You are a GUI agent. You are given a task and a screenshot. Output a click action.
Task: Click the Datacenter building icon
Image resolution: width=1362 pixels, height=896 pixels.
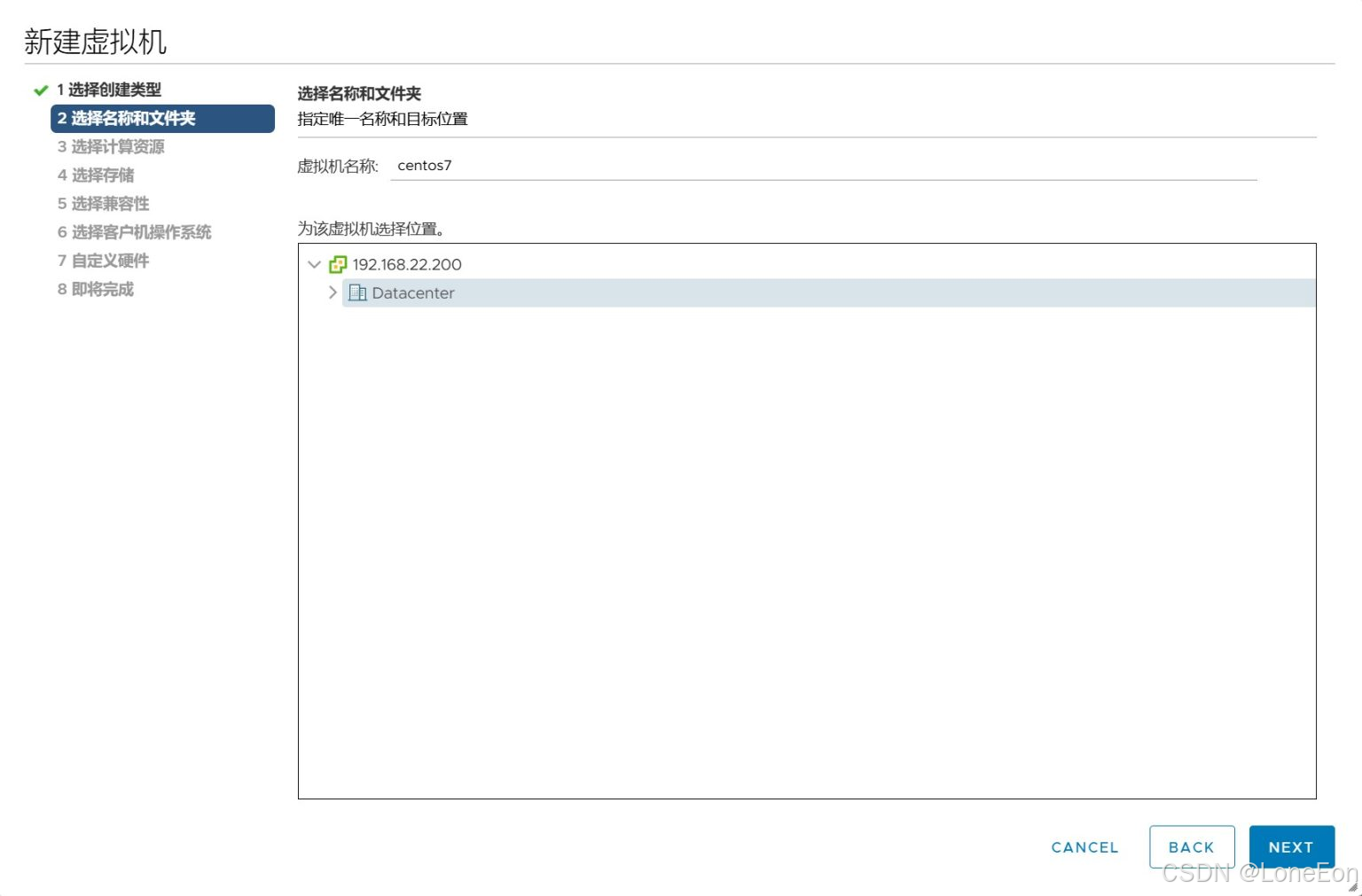[357, 292]
